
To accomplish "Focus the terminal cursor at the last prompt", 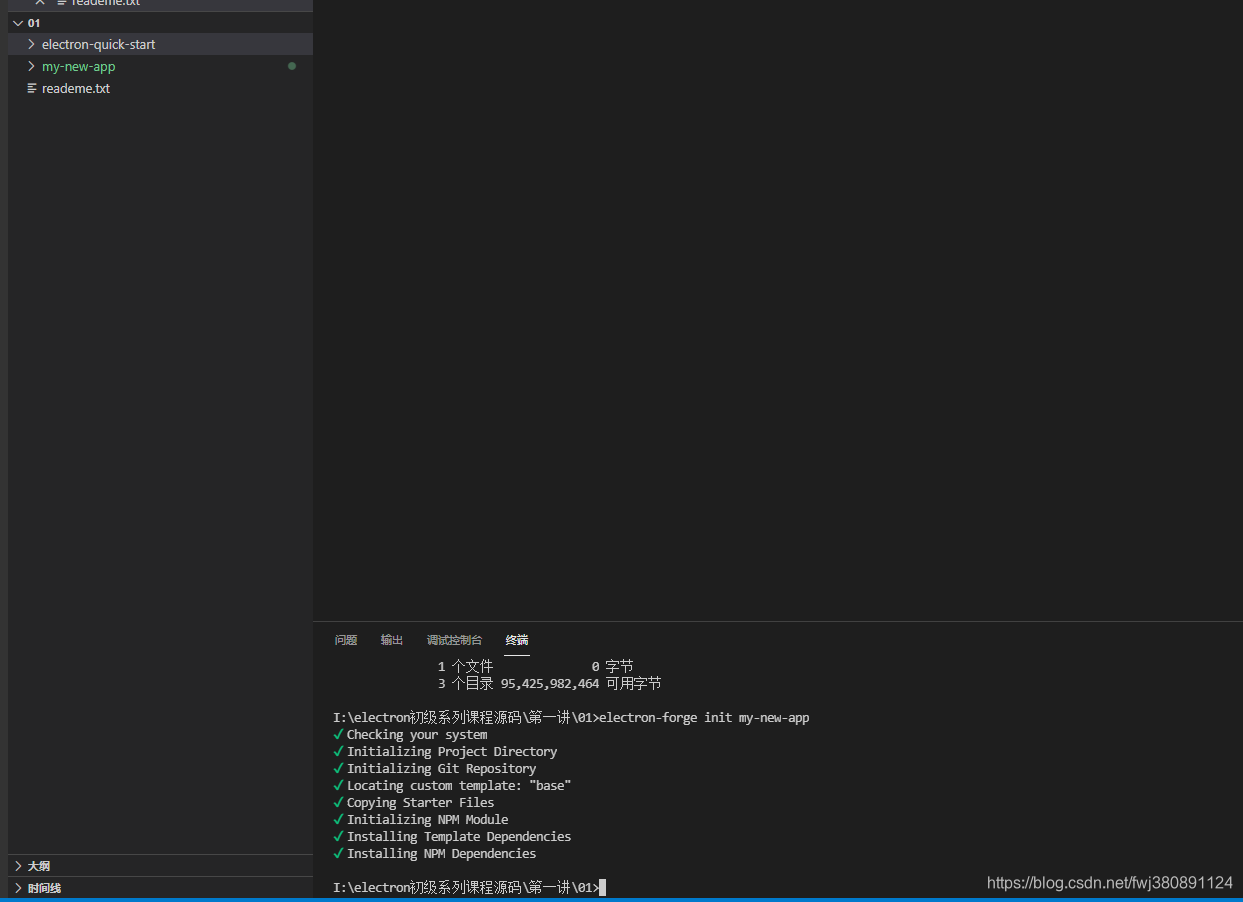I will click(x=603, y=887).
